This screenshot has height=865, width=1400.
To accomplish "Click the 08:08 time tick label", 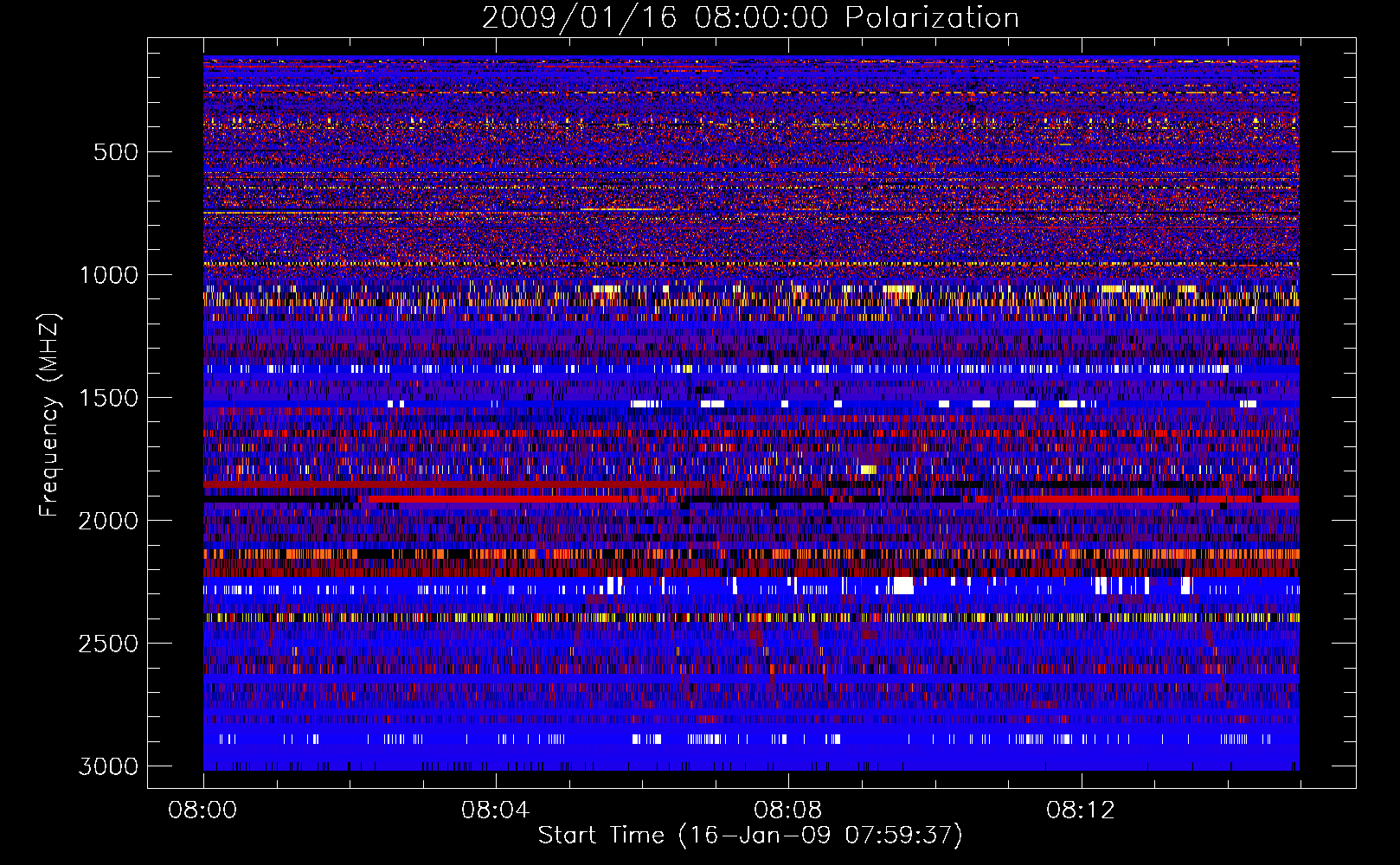I will point(787,811).
